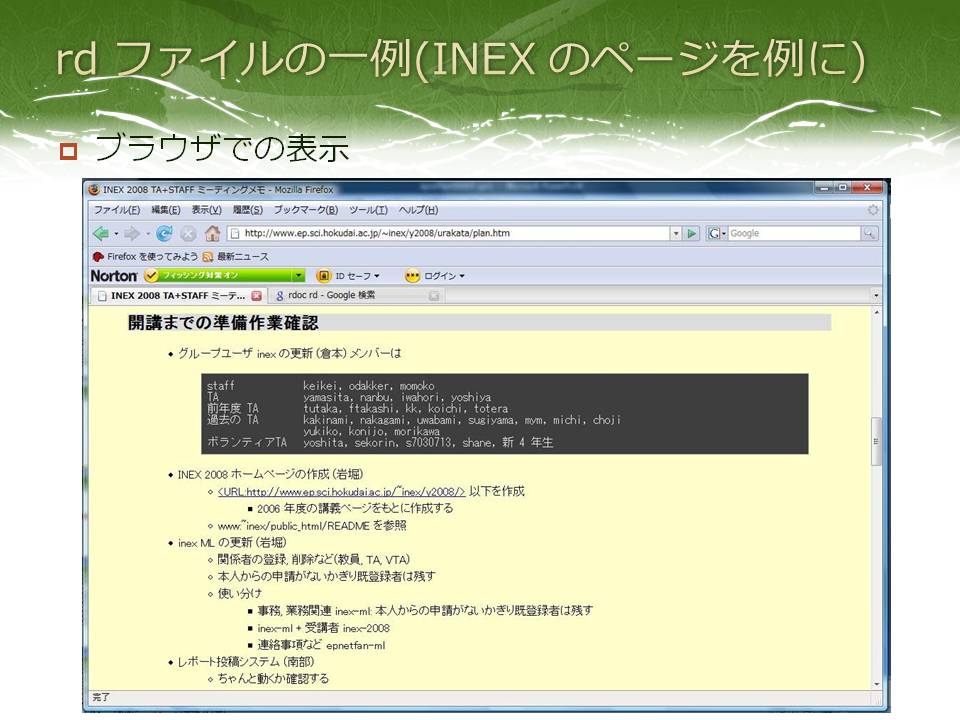This screenshot has width=960, height=720.
Task: Click the 完了 status bar text
Action: click(x=101, y=697)
